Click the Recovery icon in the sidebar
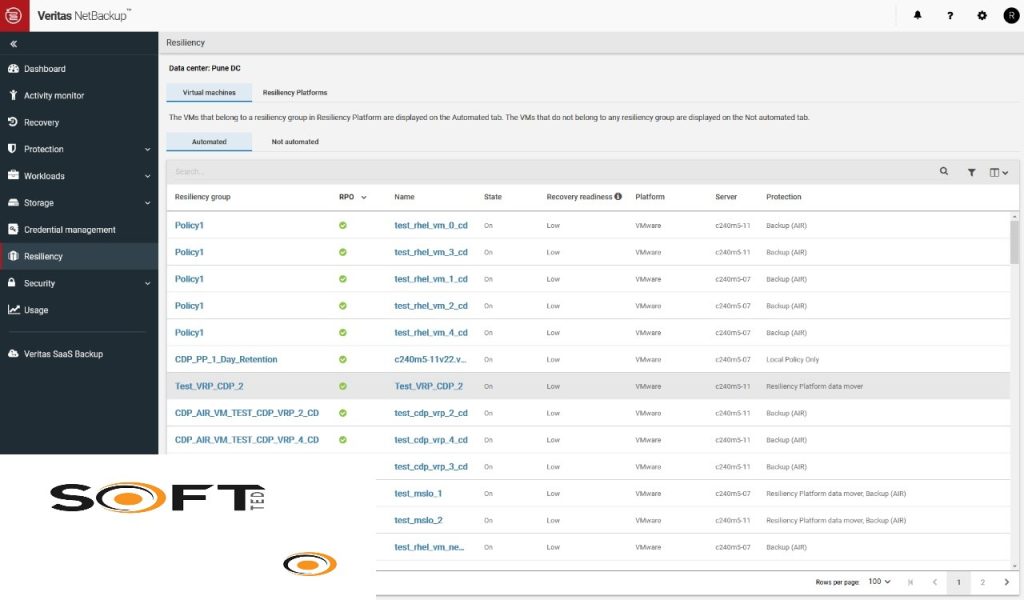Viewport: 1024px width, 600px height. point(13,121)
